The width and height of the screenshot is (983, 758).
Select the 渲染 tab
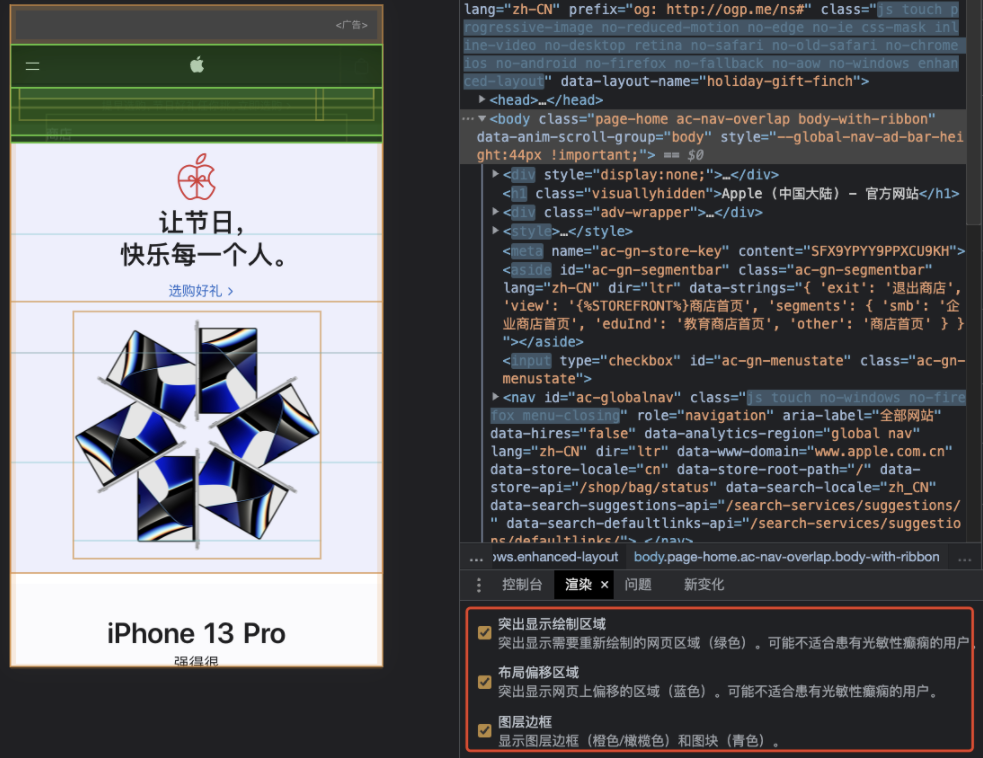tap(578, 585)
